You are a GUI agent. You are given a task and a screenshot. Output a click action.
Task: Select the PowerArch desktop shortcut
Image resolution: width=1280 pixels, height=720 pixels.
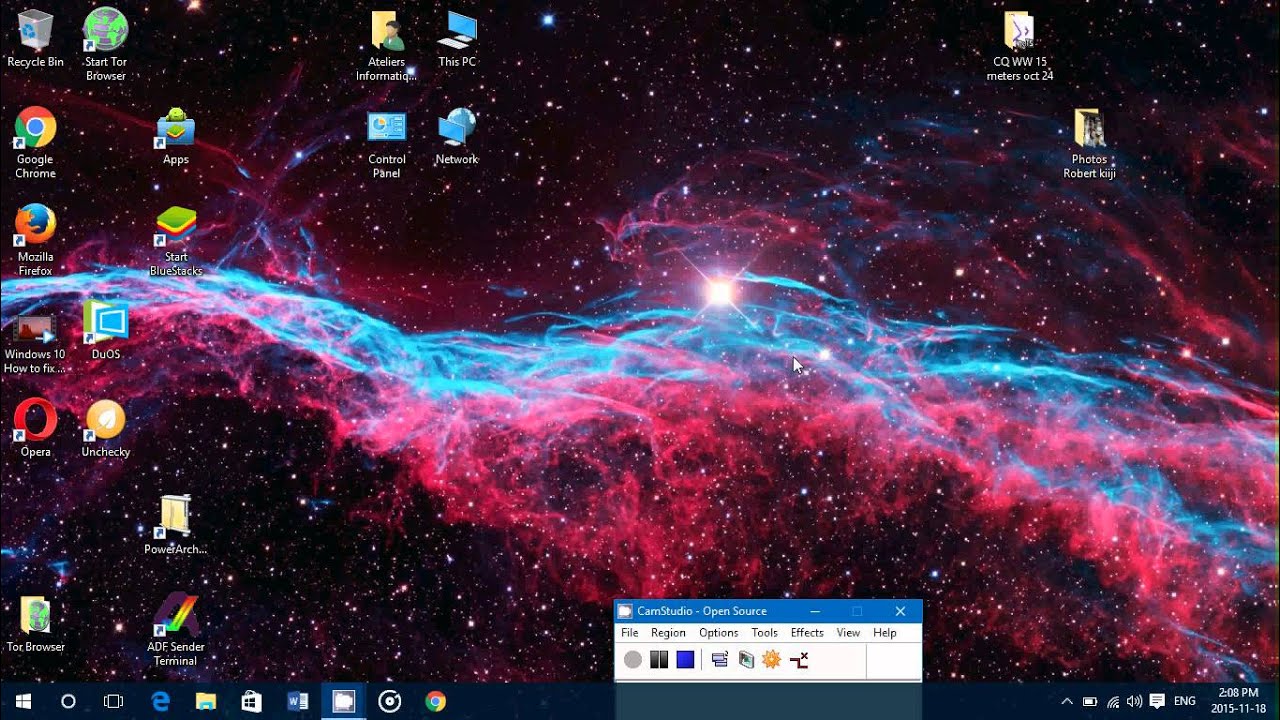click(175, 526)
